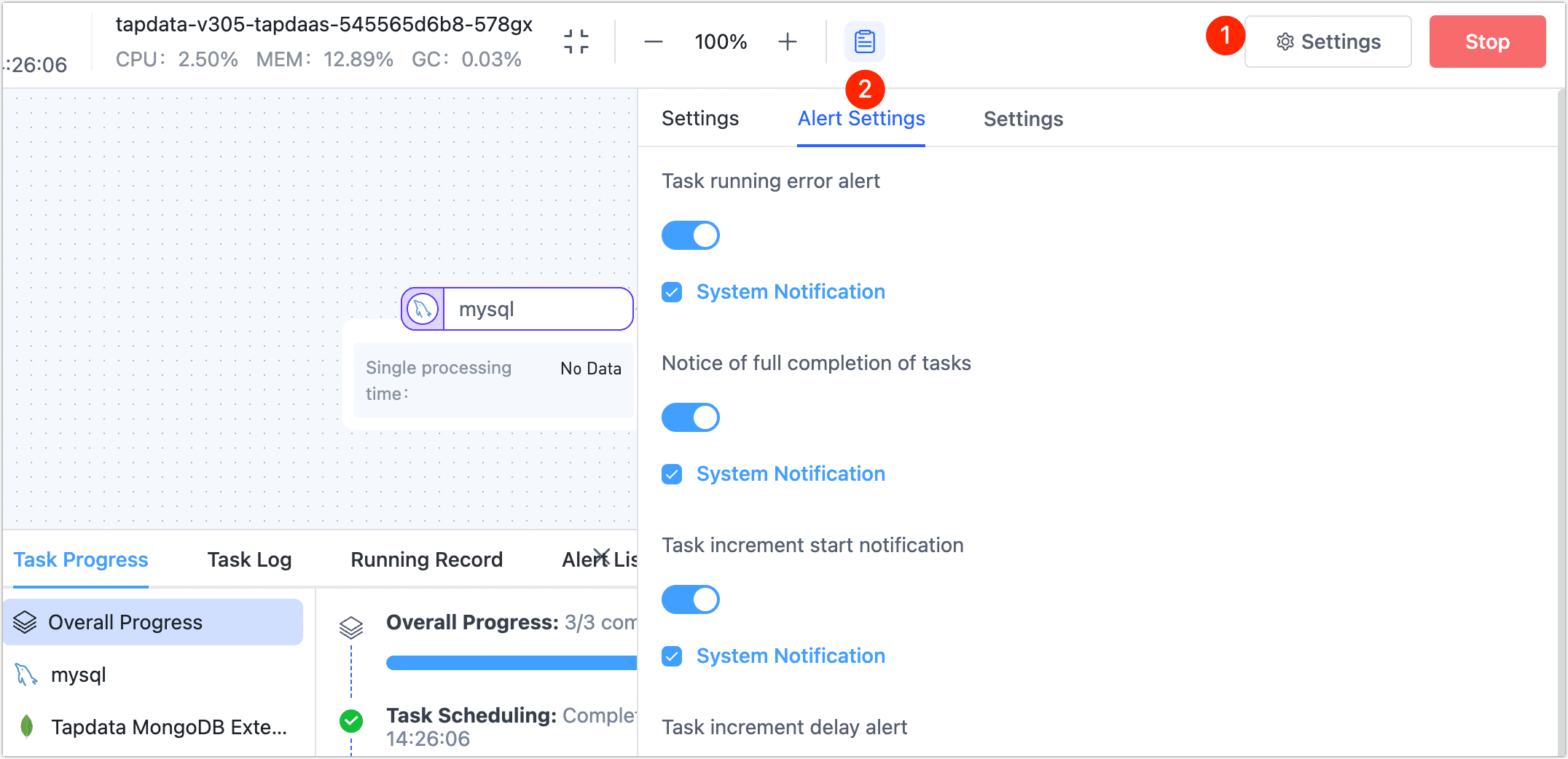Click the green checkmark next to Task Scheduling
The width and height of the screenshot is (1568, 759).
click(x=350, y=720)
